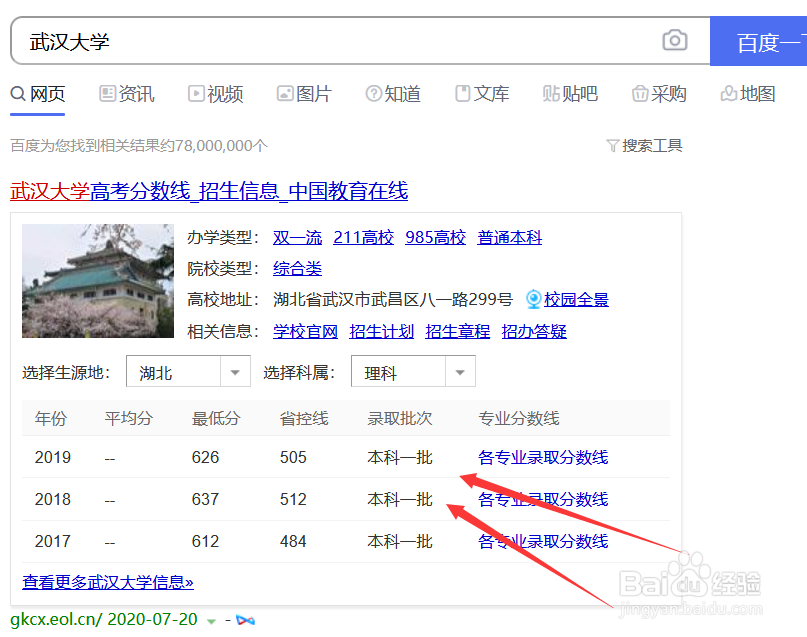Click the 省控线 value 512
Viewport: 807px width, 637px height.
click(293, 500)
